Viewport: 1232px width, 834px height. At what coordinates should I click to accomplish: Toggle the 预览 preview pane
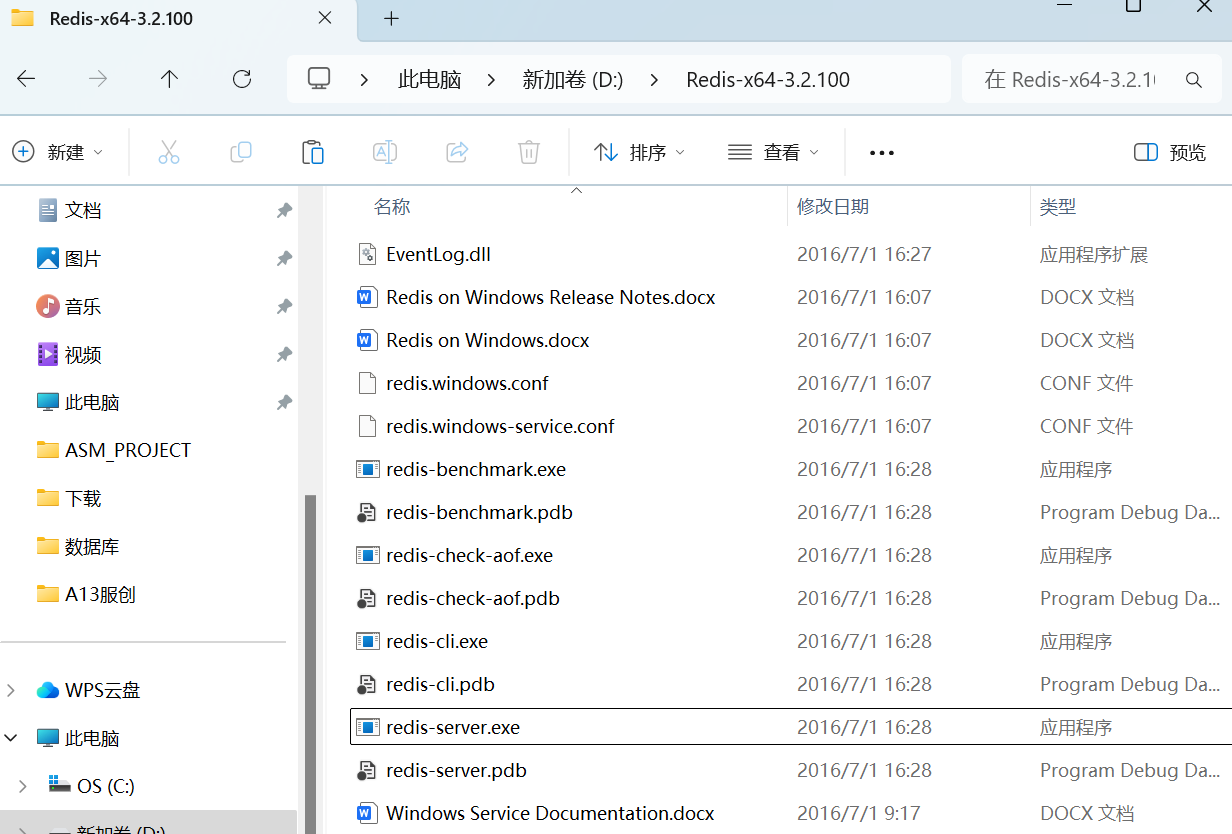tap(1168, 152)
